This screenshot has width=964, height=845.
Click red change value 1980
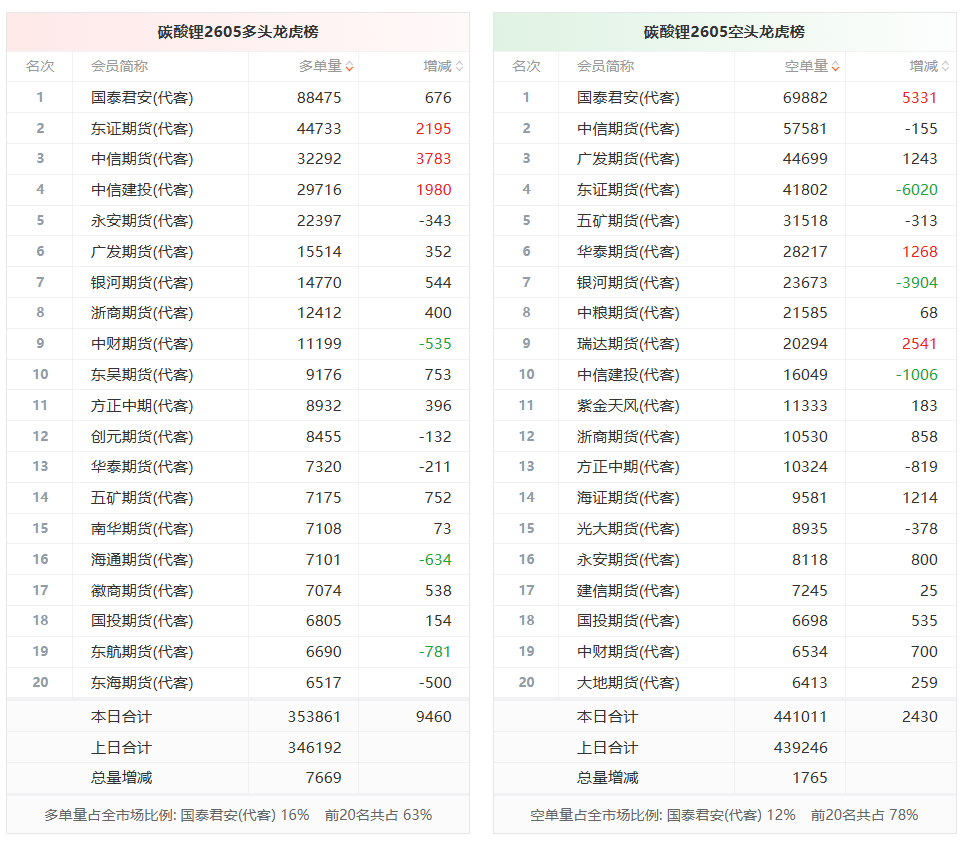pyautogui.click(x=433, y=190)
